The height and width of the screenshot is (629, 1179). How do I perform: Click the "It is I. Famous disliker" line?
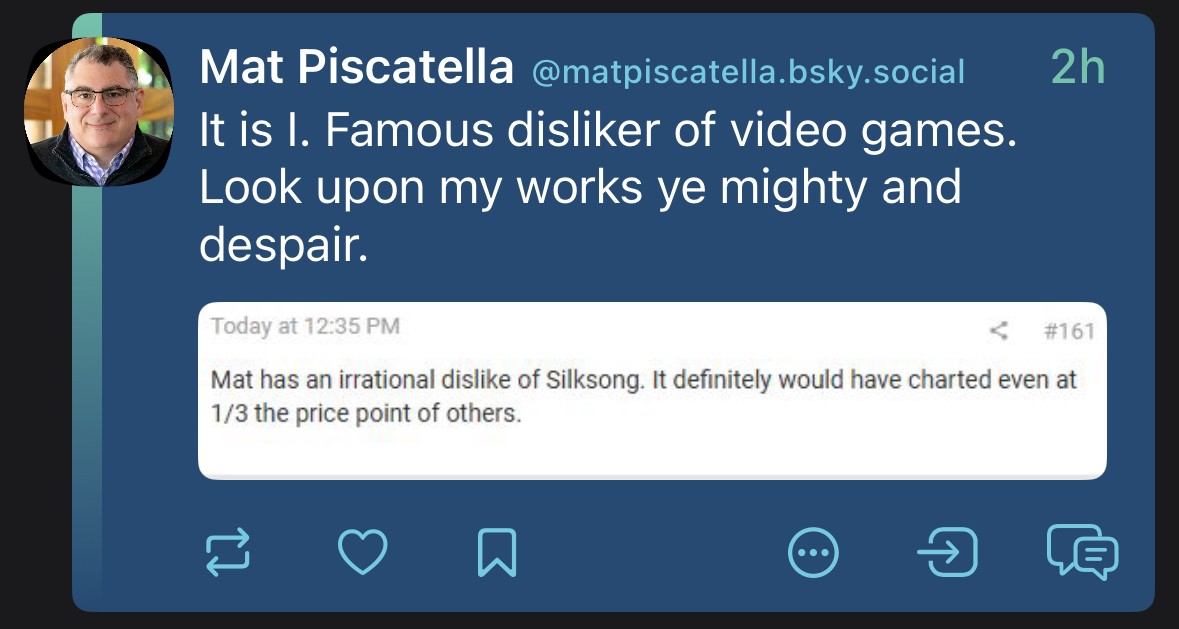(x=607, y=133)
